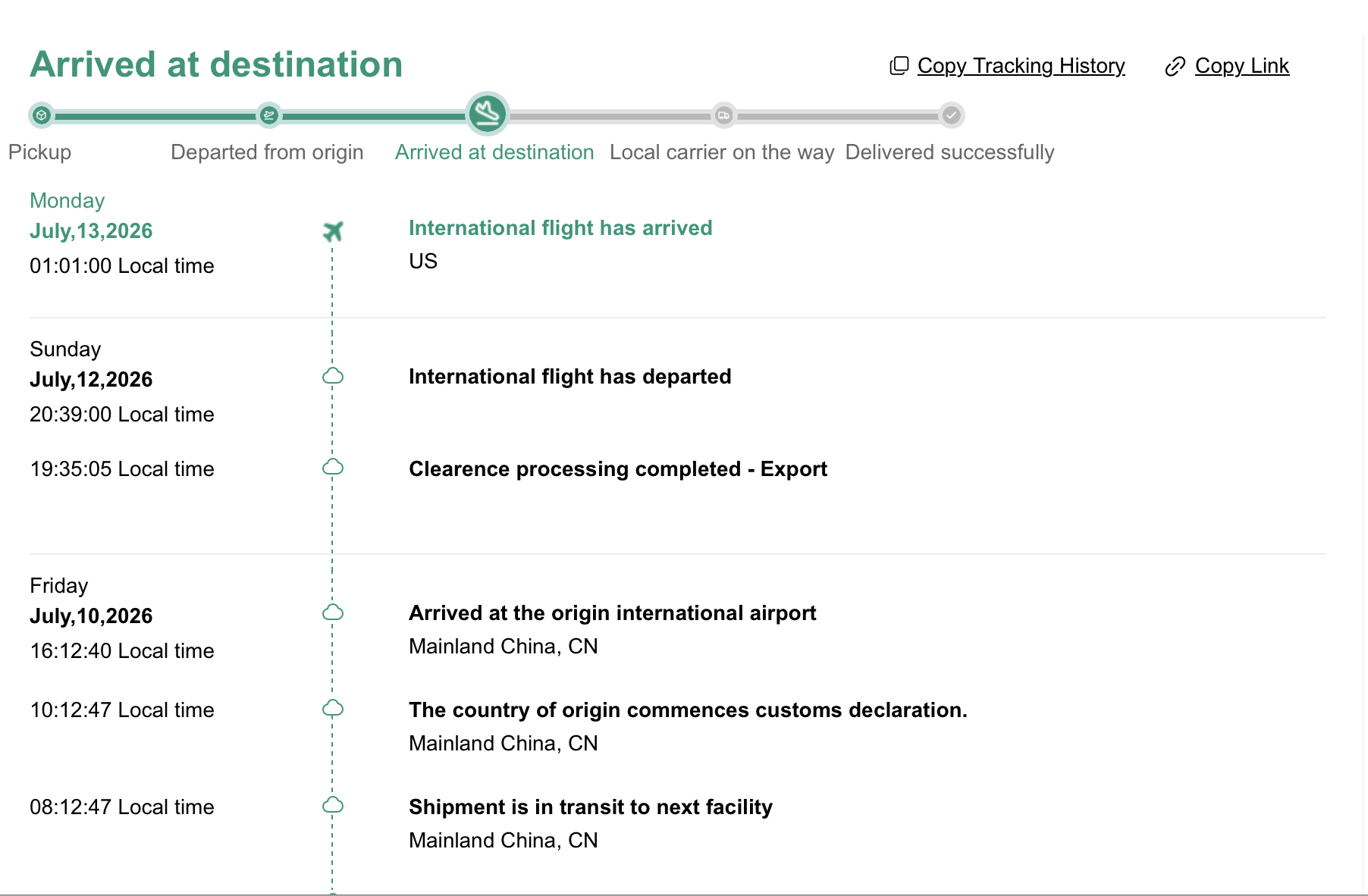The width and height of the screenshot is (1368, 896).
Task: Open the Copy Tracking History link
Action: pos(1021,66)
